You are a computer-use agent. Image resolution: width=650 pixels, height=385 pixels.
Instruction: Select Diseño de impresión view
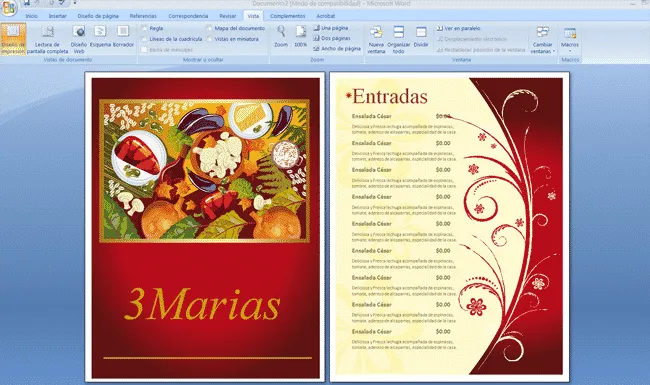coord(13,39)
